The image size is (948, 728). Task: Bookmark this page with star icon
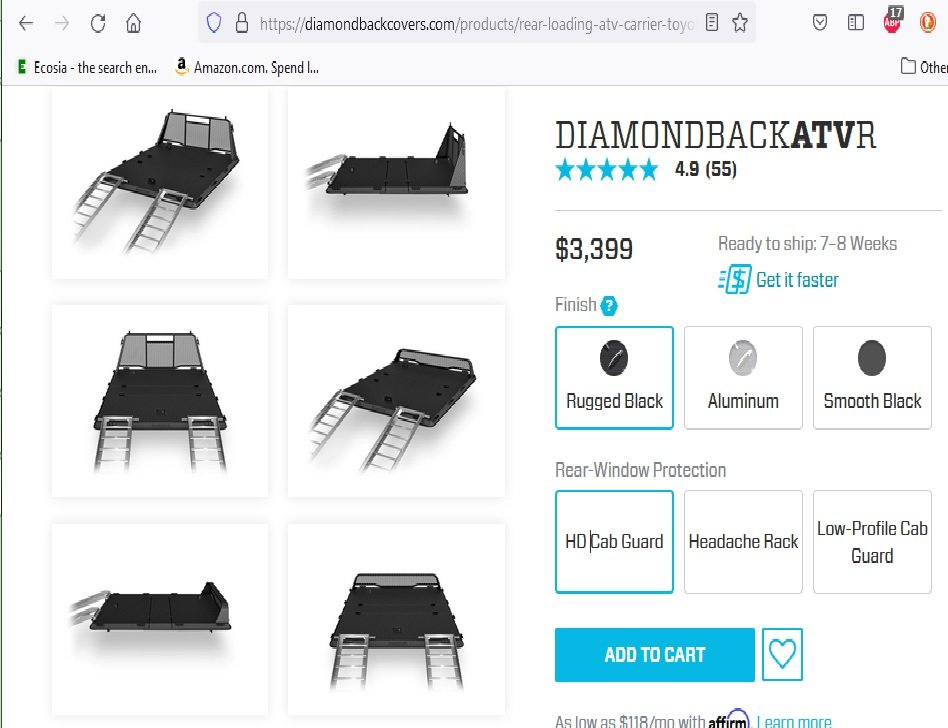tap(740, 23)
